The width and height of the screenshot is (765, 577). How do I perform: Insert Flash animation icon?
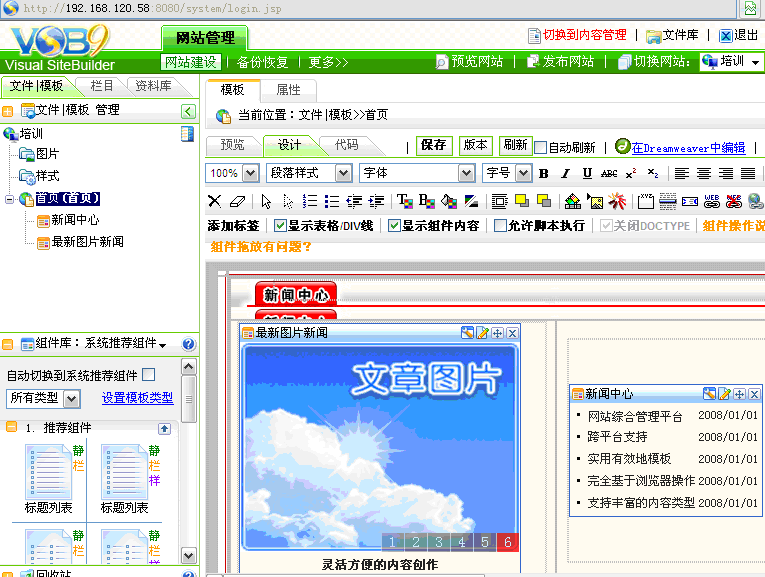tap(617, 201)
